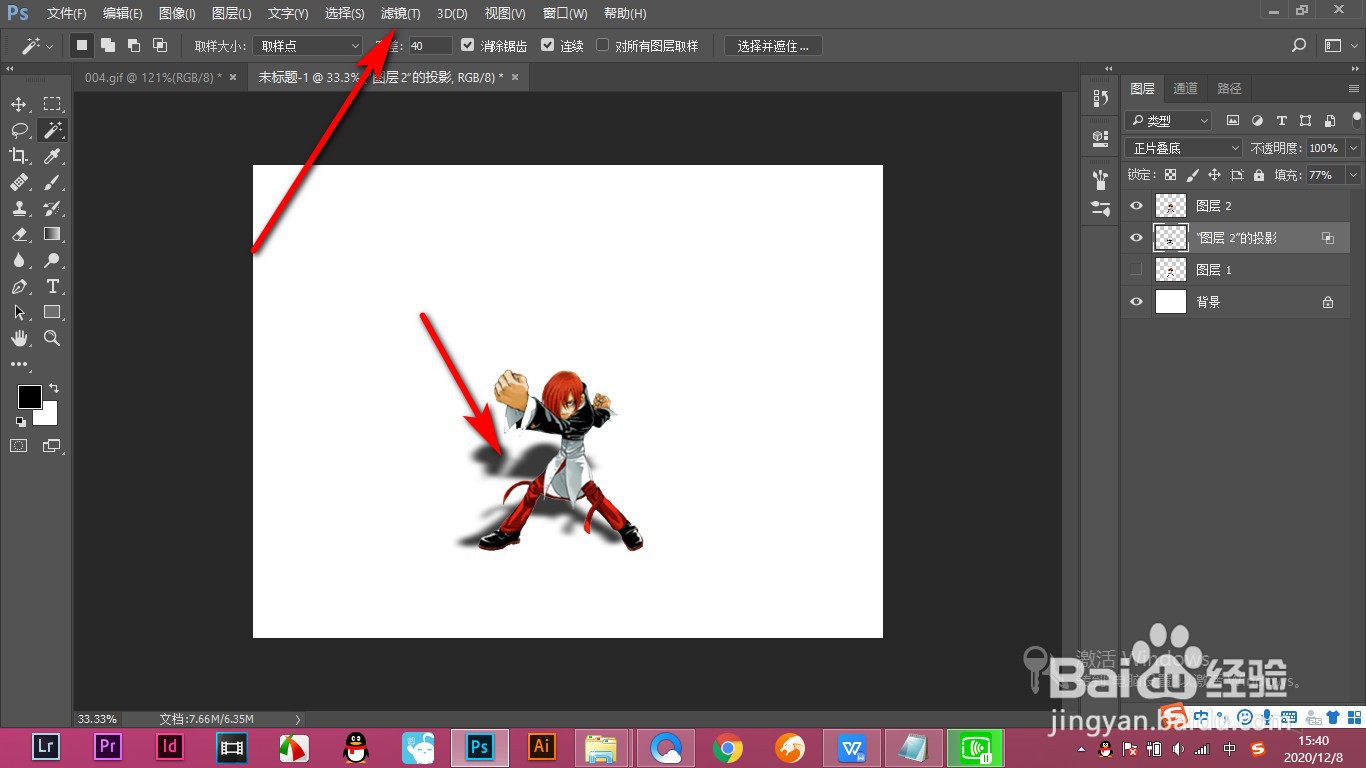Uncheck the 连续 contiguous checkbox

pyautogui.click(x=547, y=45)
